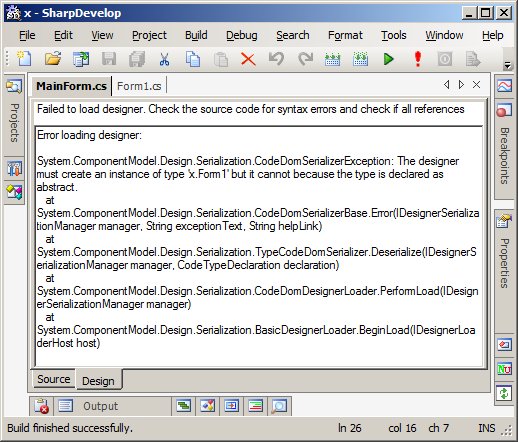Expand toolbar overflow options arrow

(507, 65)
